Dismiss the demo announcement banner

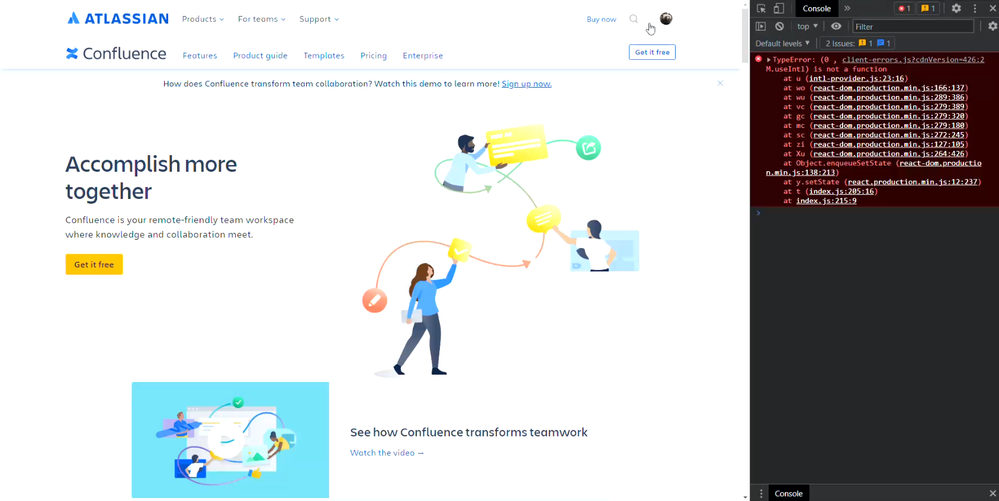click(x=720, y=84)
